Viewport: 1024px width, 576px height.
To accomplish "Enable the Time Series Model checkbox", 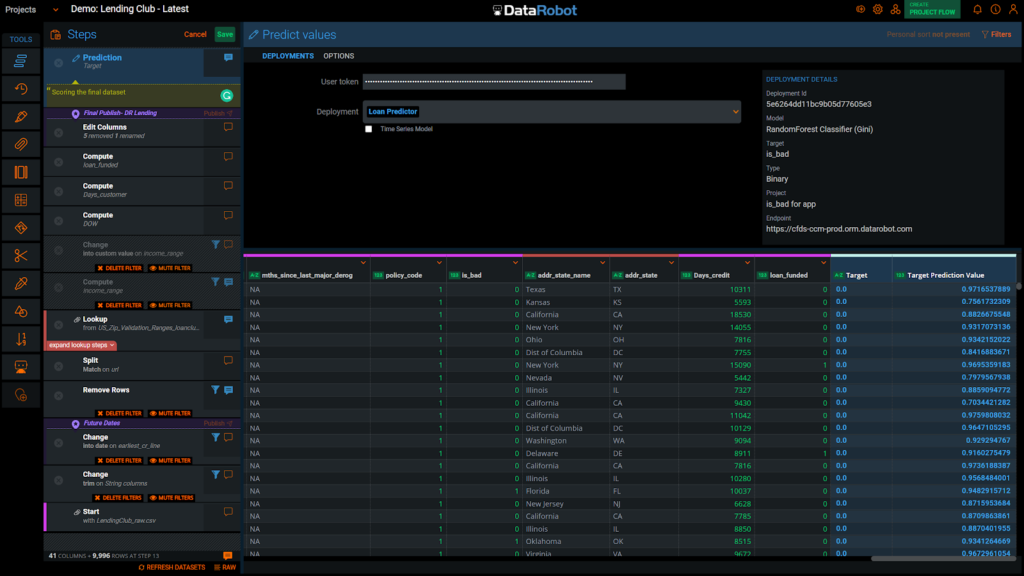I will tap(369, 129).
